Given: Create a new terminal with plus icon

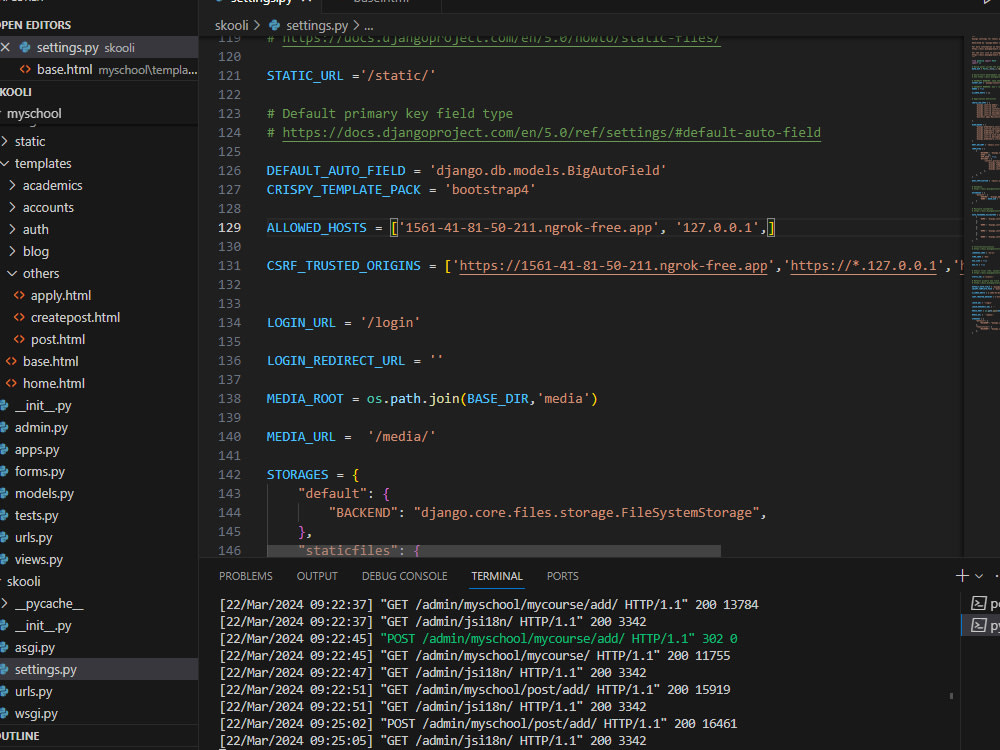Looking at the screenshot, I should [962, 576].
